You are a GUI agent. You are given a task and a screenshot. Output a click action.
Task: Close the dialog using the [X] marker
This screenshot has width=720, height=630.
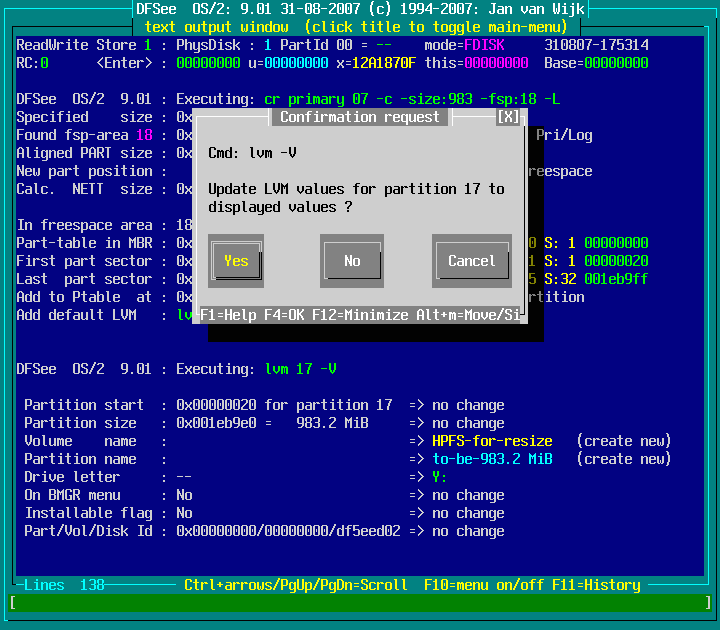(508, 117)
